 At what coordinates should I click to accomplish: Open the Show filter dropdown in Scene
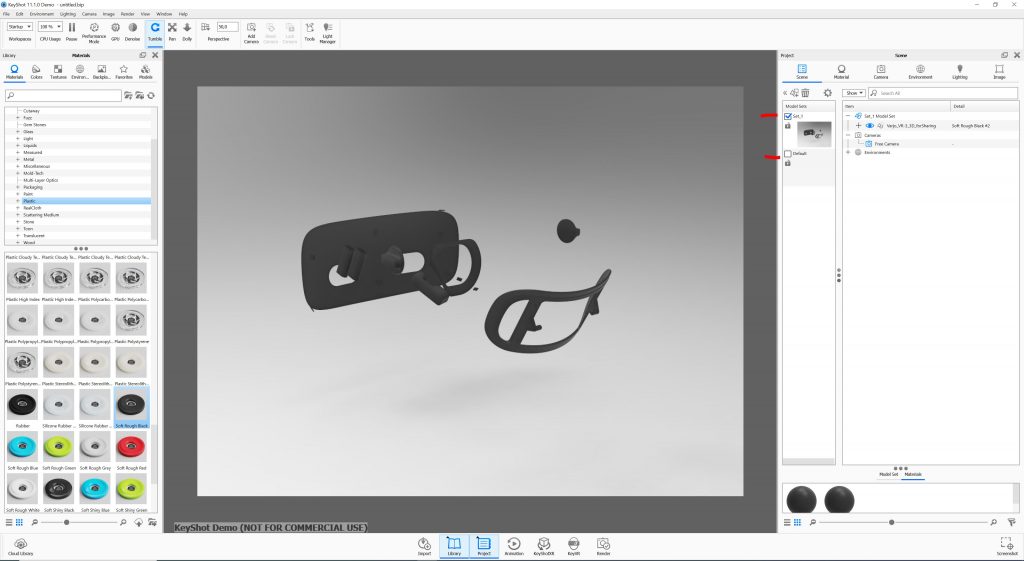[855, 93]
